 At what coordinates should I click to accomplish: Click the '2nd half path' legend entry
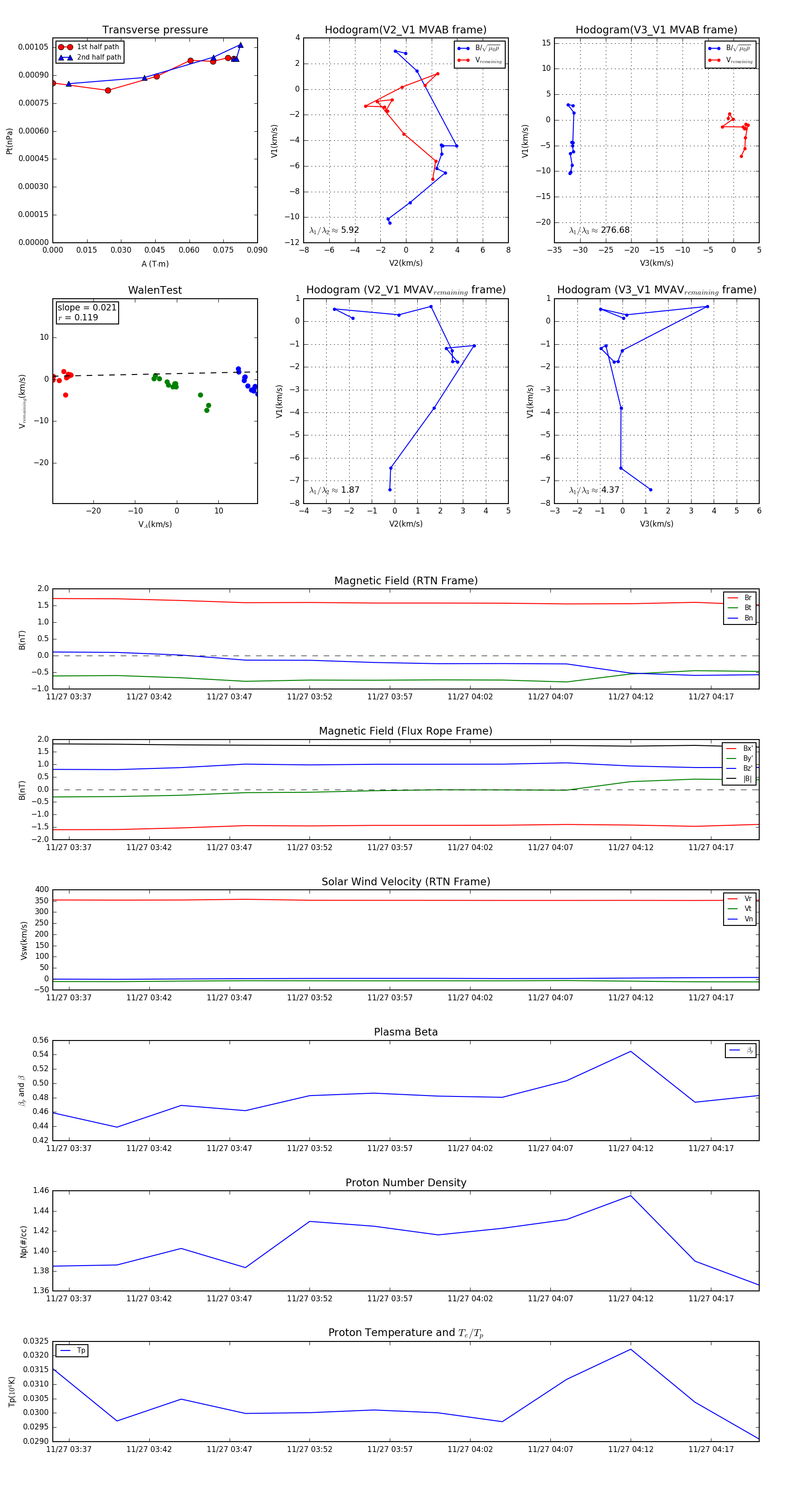coord(90,57)
